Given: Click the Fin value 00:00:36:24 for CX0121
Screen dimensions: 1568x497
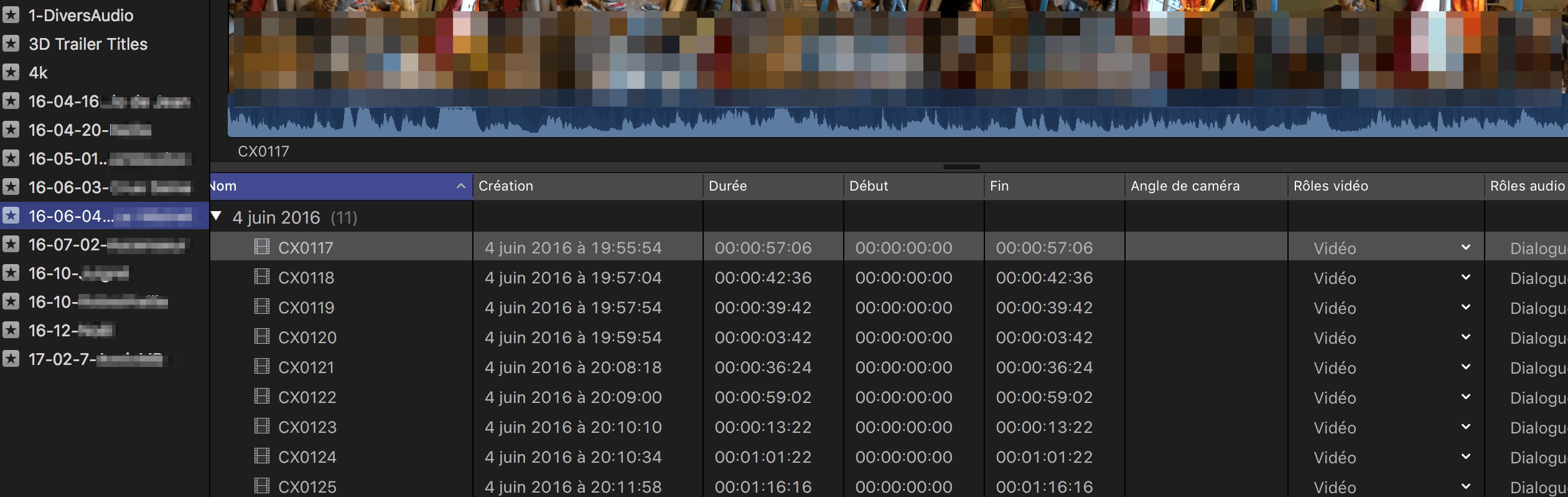Looking at the screenshot, I should point(1044,367).
